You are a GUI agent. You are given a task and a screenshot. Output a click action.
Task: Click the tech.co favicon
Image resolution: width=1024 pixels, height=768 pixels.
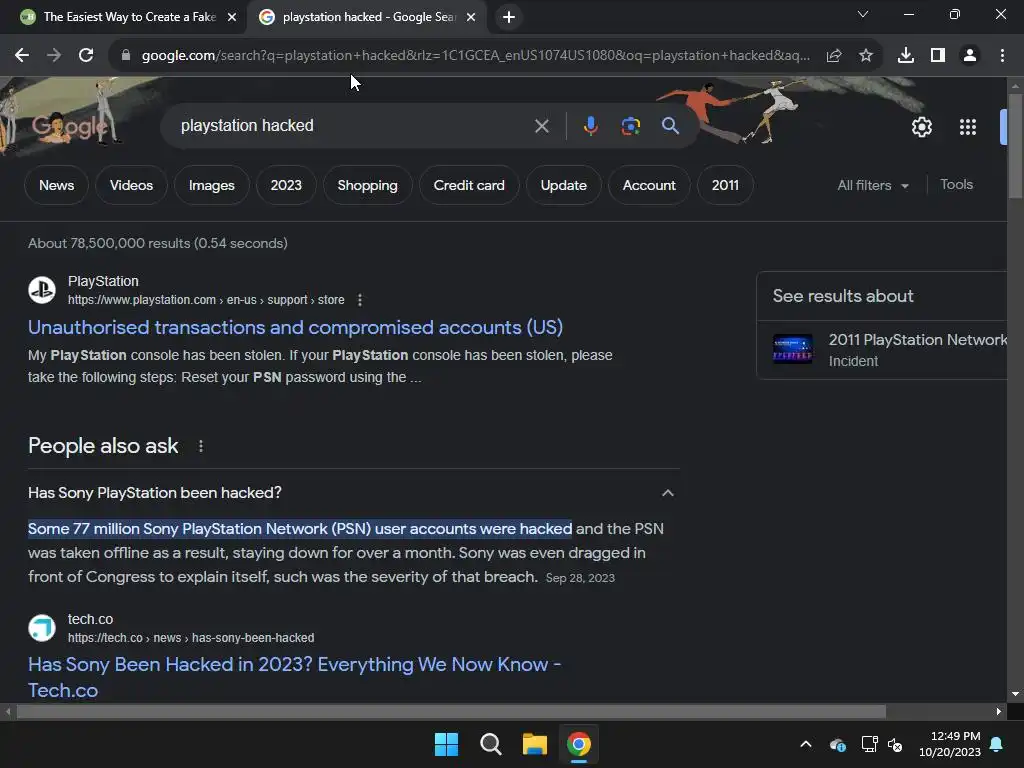click(x=42, y=628)
